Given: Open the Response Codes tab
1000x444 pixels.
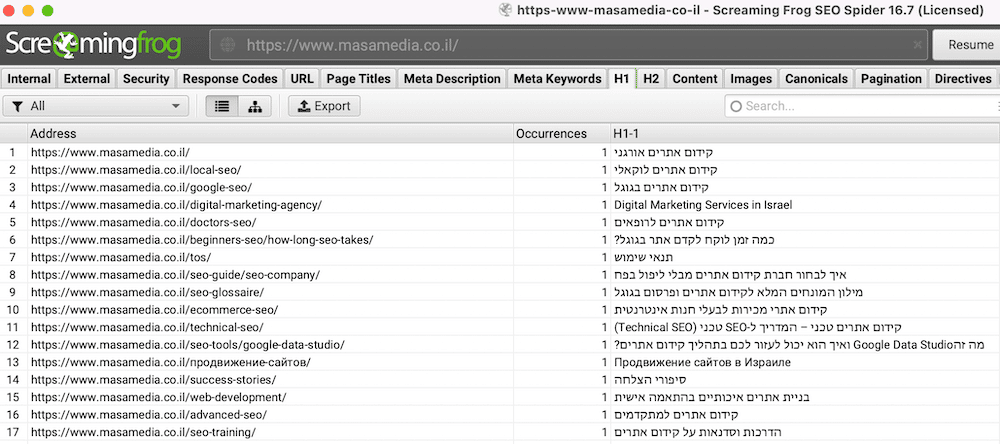Looking at the screenshot, I should [x=230, y=78].
